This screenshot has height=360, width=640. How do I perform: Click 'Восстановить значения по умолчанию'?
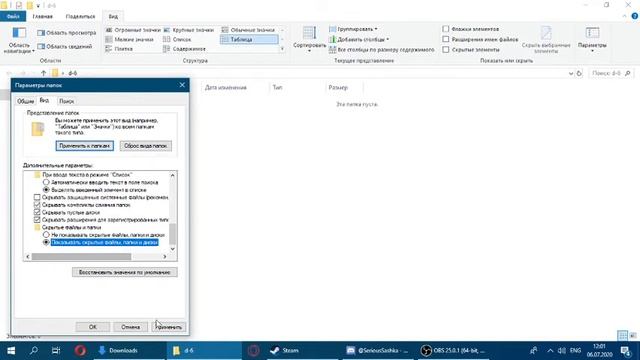124,272
